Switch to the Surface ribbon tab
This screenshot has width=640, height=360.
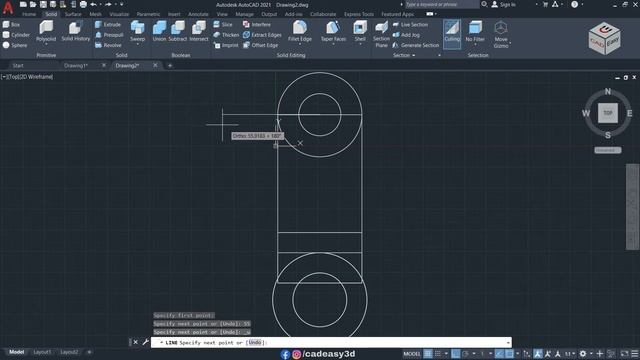(73, 14)
